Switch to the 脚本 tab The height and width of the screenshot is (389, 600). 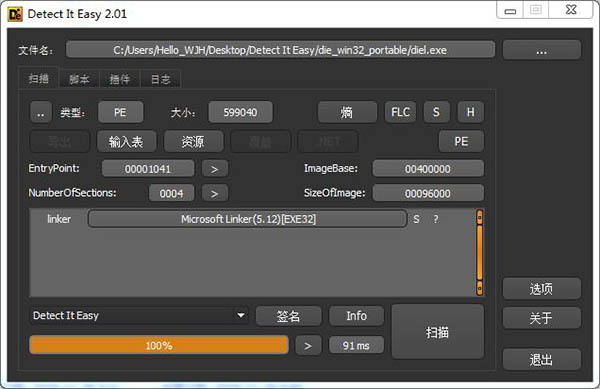click(x=79, y=79)
